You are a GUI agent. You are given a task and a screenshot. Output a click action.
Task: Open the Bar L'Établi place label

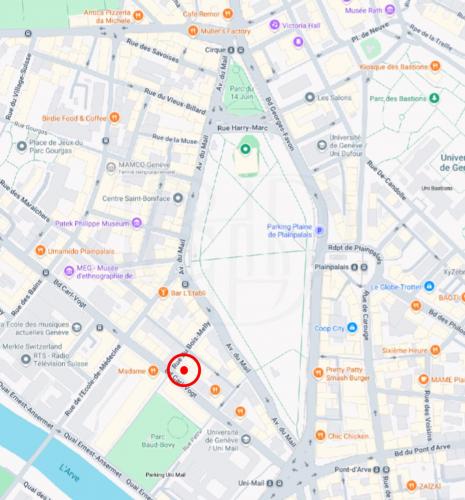[188, 293]
